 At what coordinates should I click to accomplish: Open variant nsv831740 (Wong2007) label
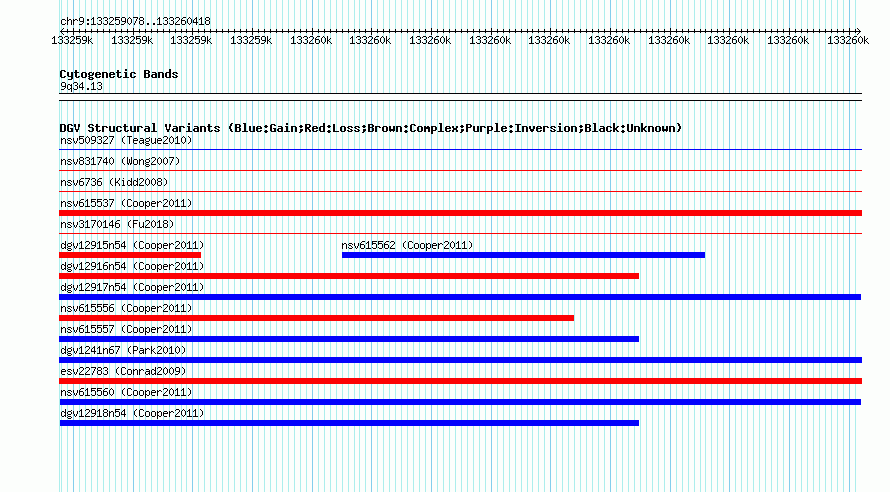coord(120,161)
